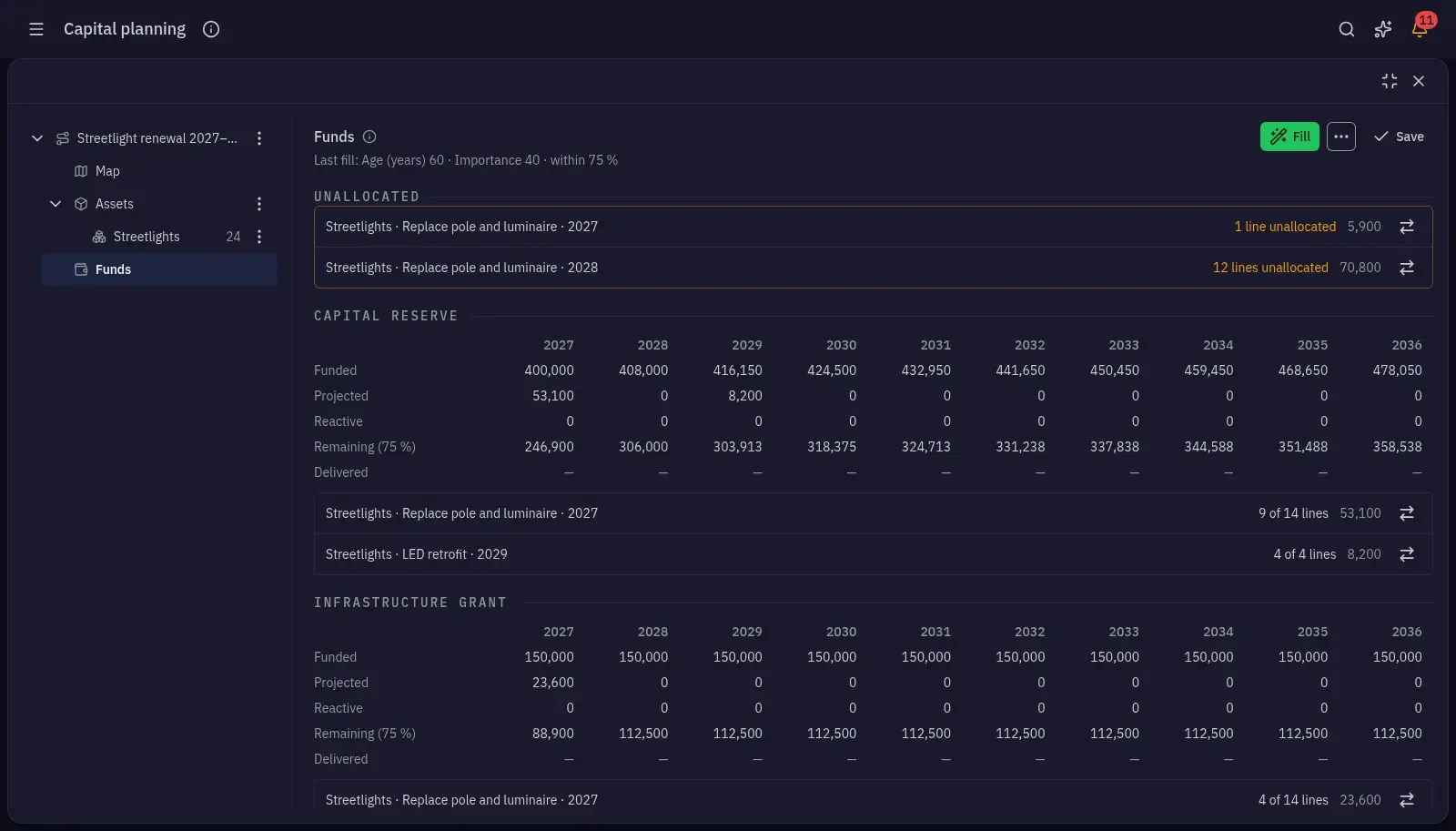Collapse the panel with the minimize icon

1390,81
